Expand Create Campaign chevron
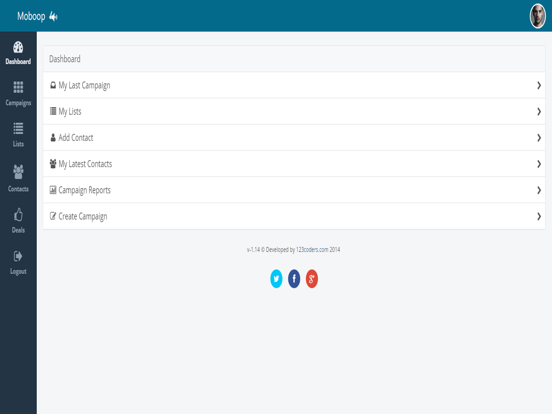This screenshot has height=414, width=552. tap(539, 217)
